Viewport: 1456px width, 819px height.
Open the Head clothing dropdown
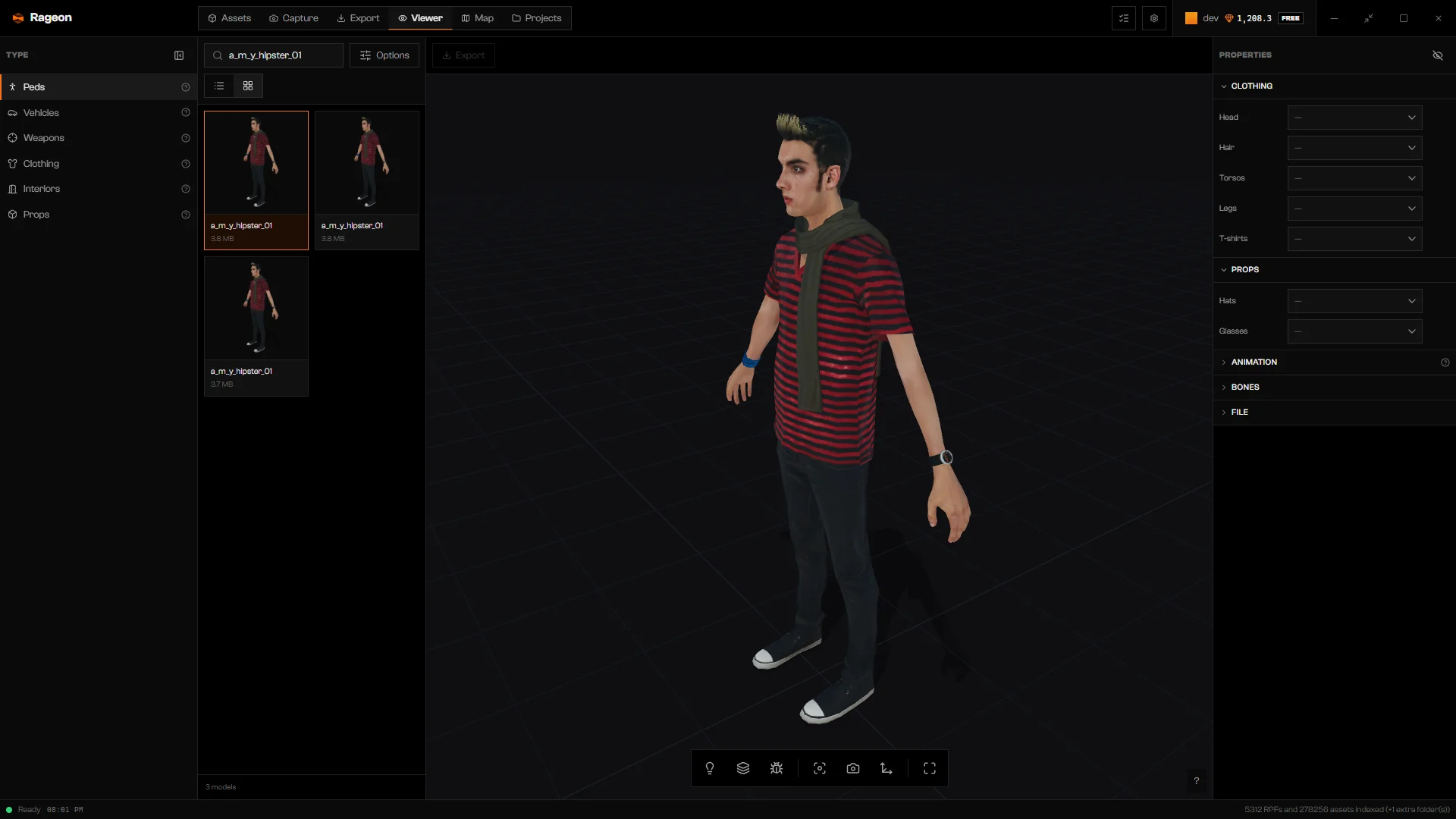(x=1354, y=118)
